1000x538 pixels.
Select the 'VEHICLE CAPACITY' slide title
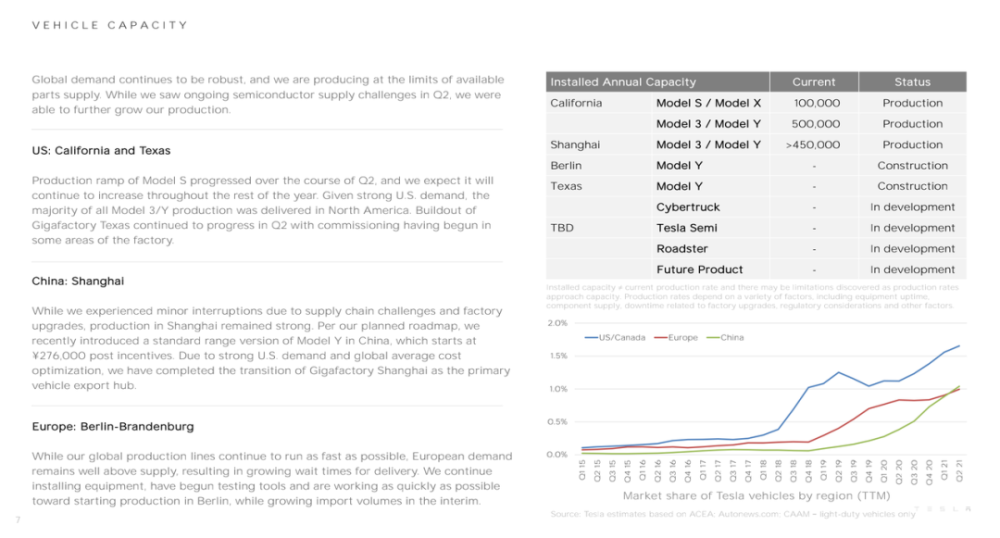[110, 25]
